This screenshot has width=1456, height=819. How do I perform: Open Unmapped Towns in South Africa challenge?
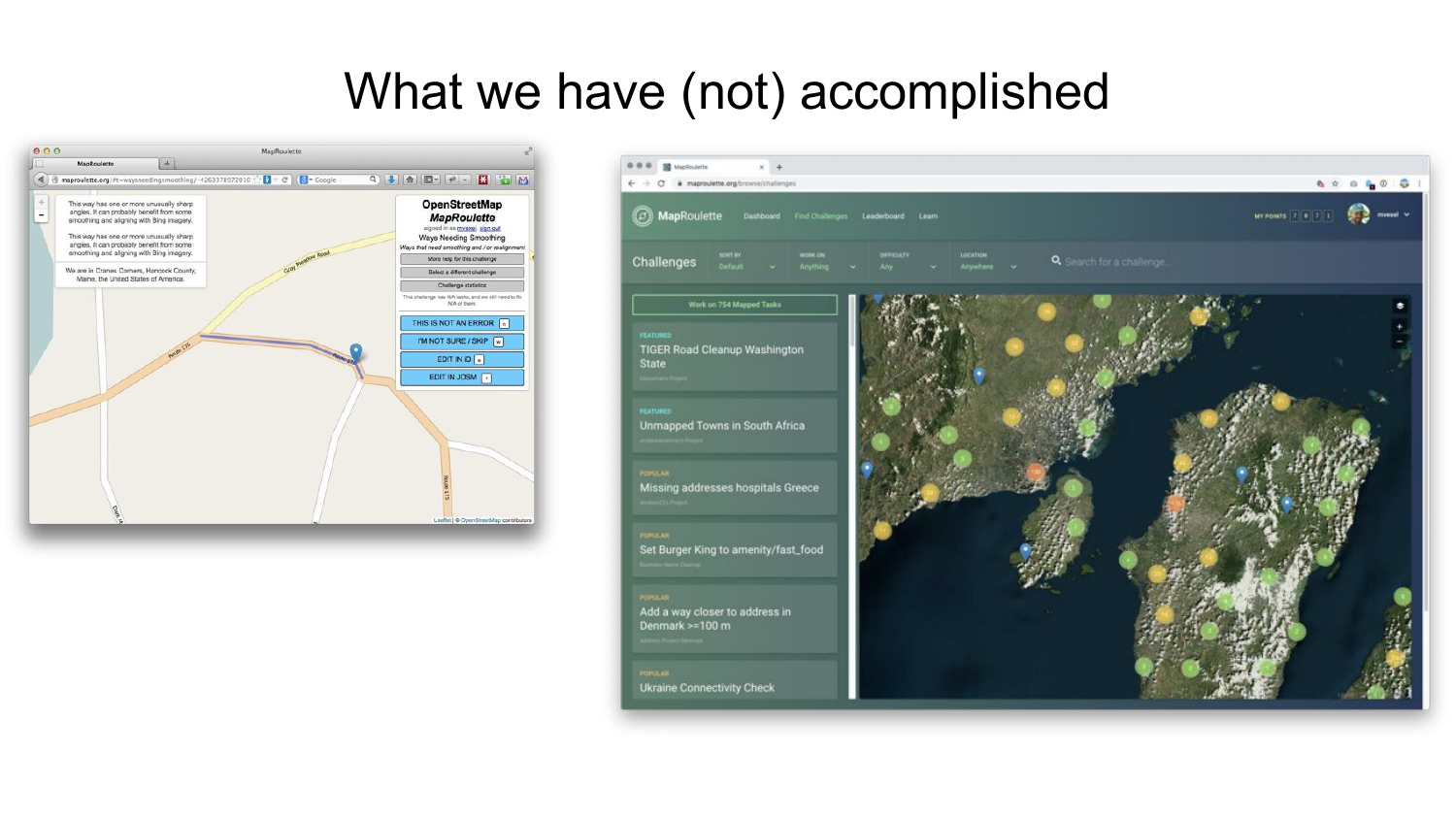point(735,426)
